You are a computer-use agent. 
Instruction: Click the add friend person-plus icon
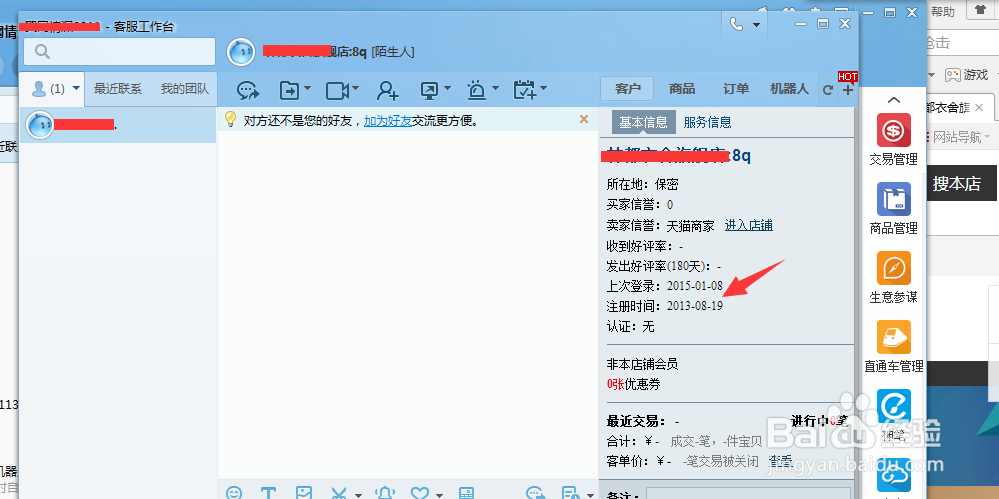click(387, 90)
